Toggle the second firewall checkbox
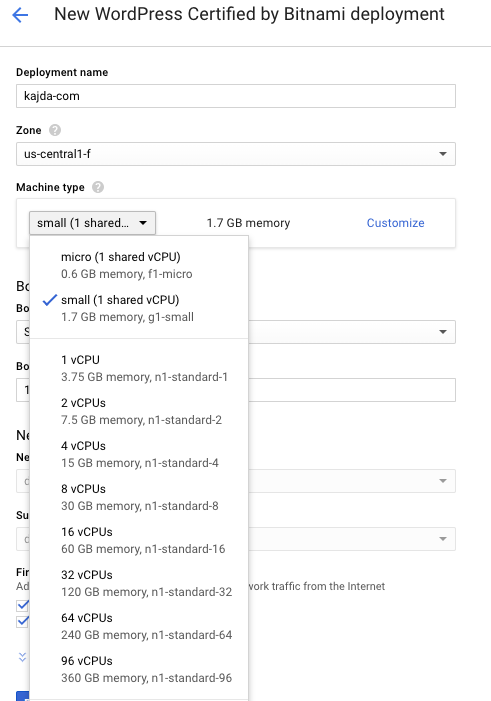491x701 pixels. pos(22,621)
